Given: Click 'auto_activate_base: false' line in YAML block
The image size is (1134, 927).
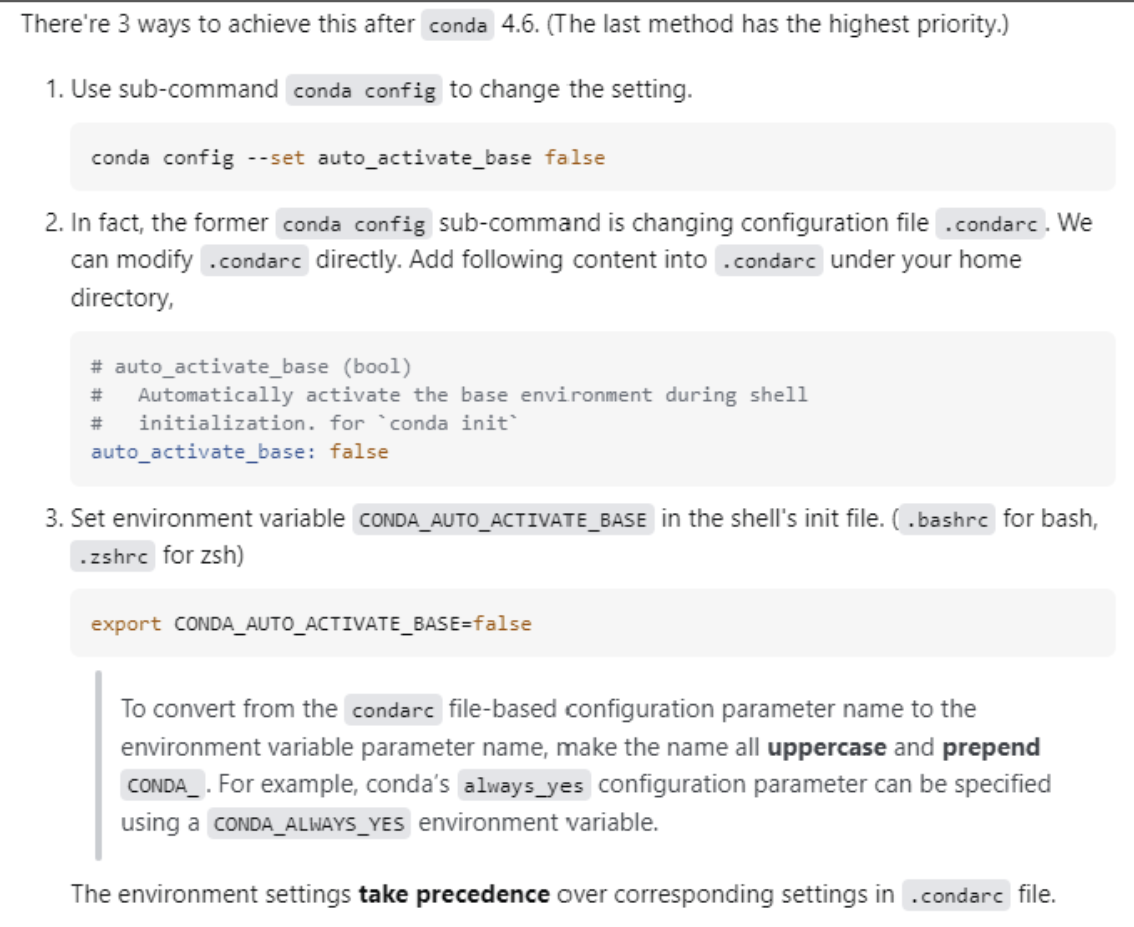Looking at the screenshot, I should pos(239,452).
